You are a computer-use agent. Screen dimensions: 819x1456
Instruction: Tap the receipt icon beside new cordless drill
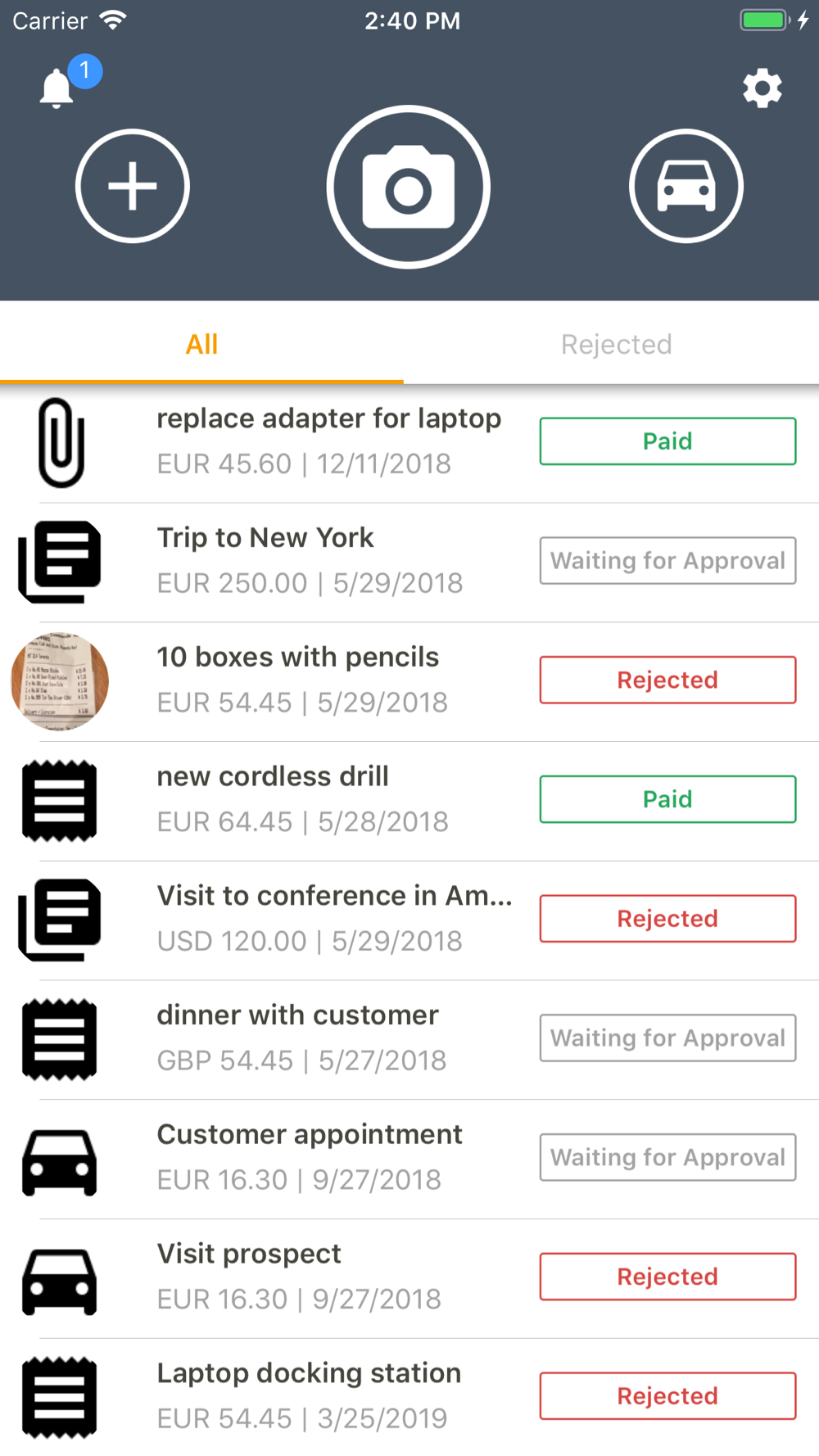[60, 801]
